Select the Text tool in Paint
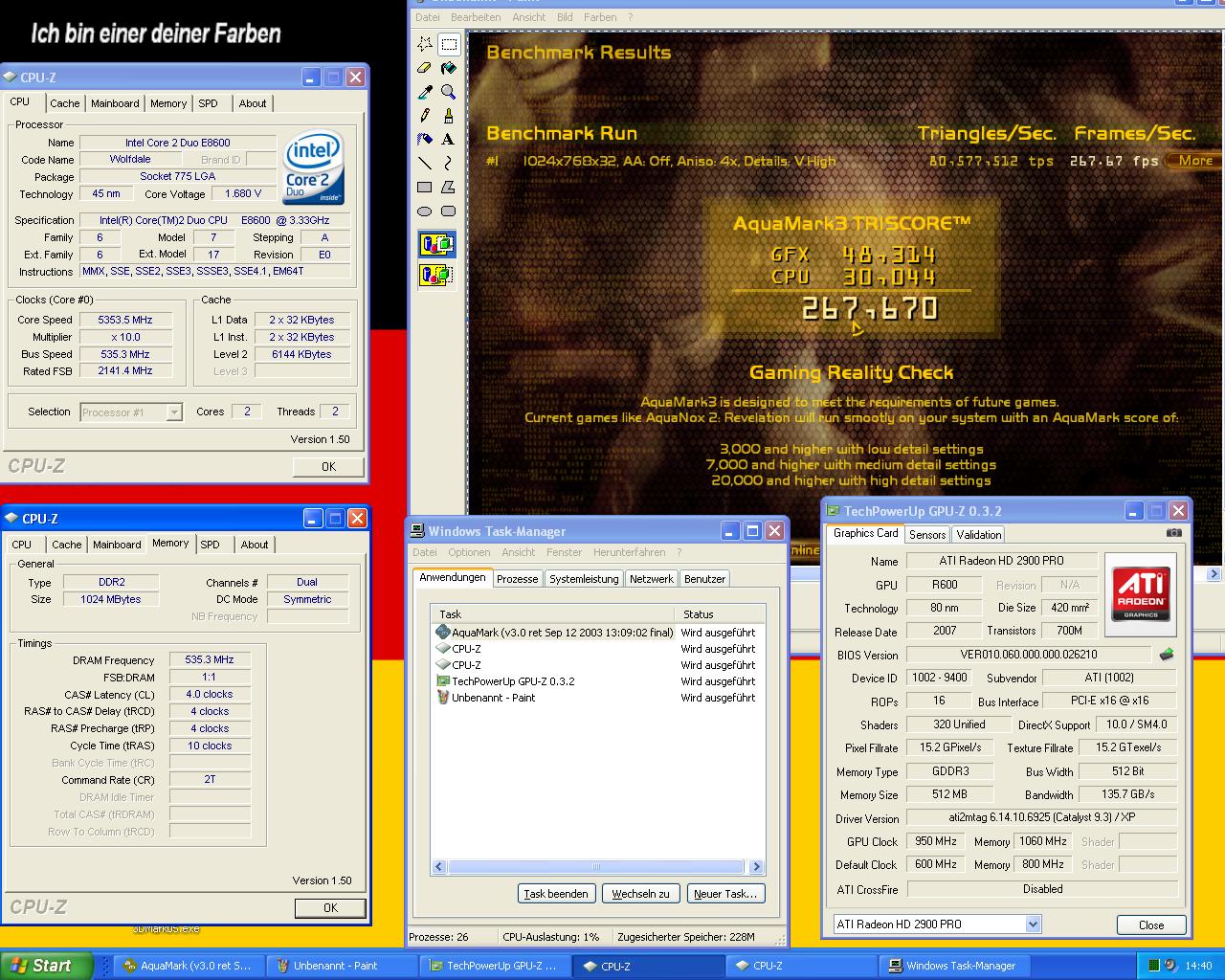 448,140
